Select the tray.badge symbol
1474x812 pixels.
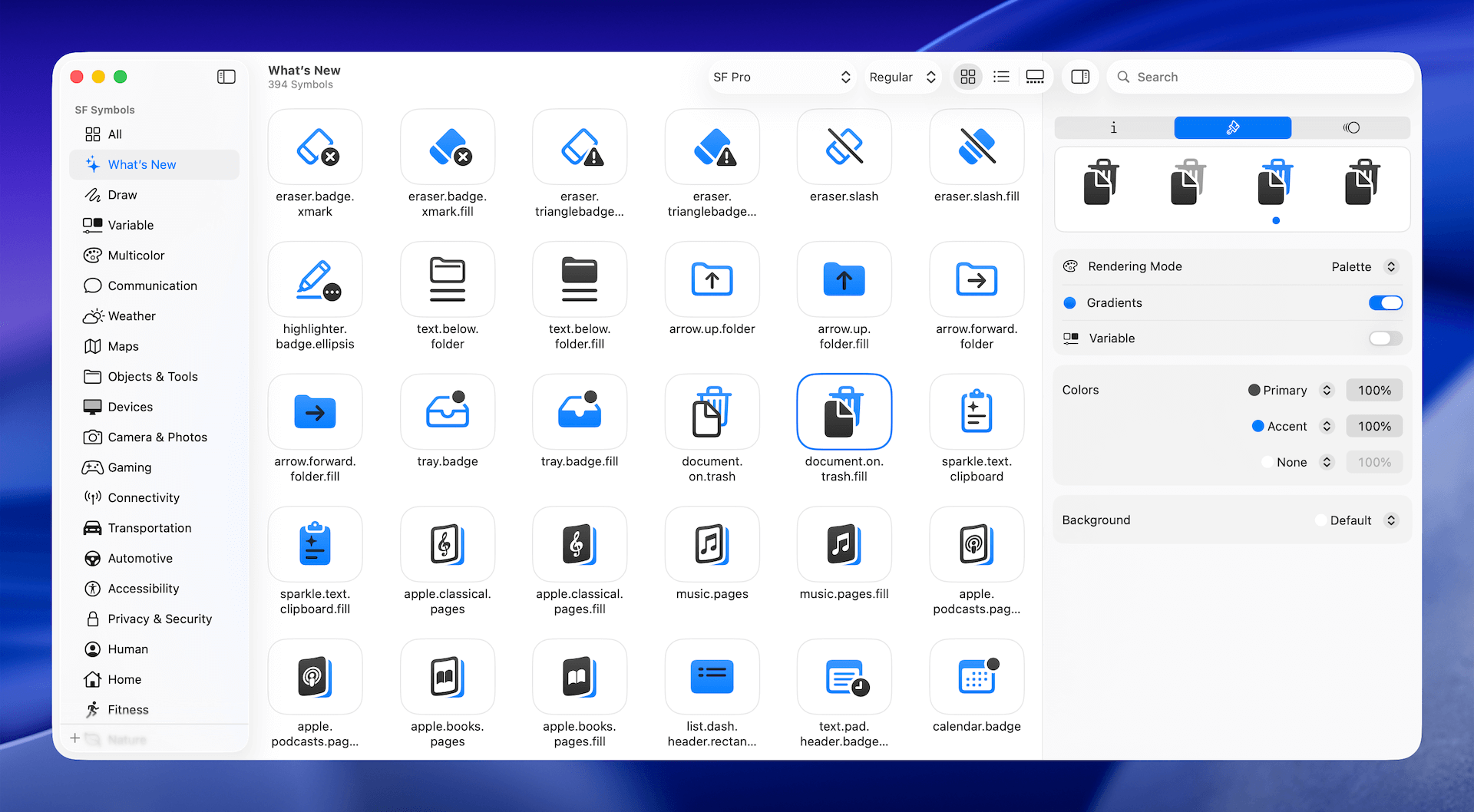448,411
